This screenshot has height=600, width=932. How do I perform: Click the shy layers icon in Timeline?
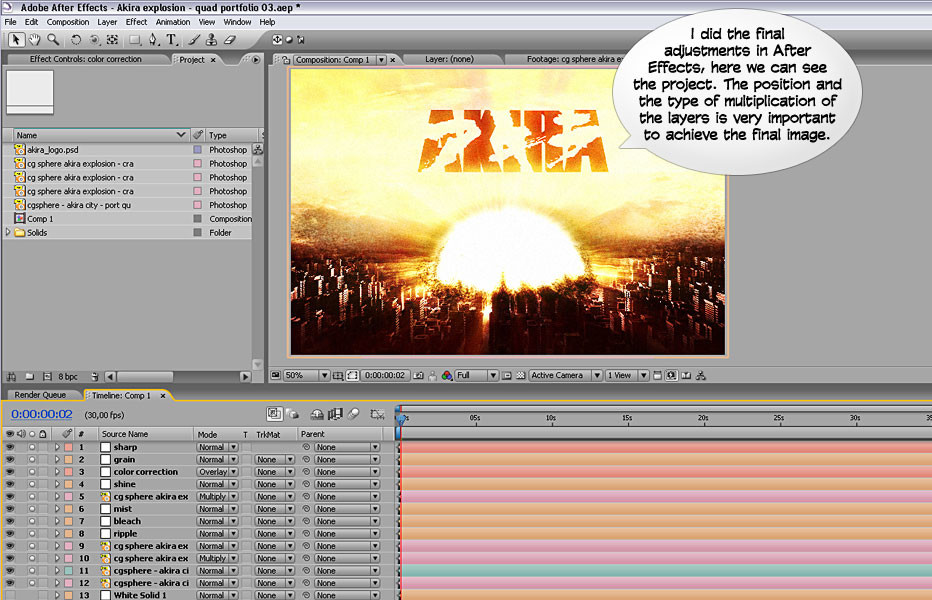tap(317, 414)
